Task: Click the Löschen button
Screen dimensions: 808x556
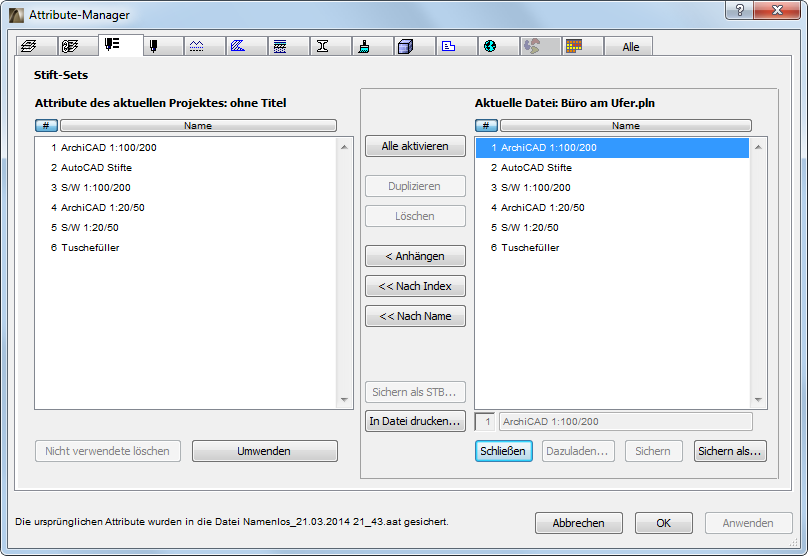Action: 415,216
